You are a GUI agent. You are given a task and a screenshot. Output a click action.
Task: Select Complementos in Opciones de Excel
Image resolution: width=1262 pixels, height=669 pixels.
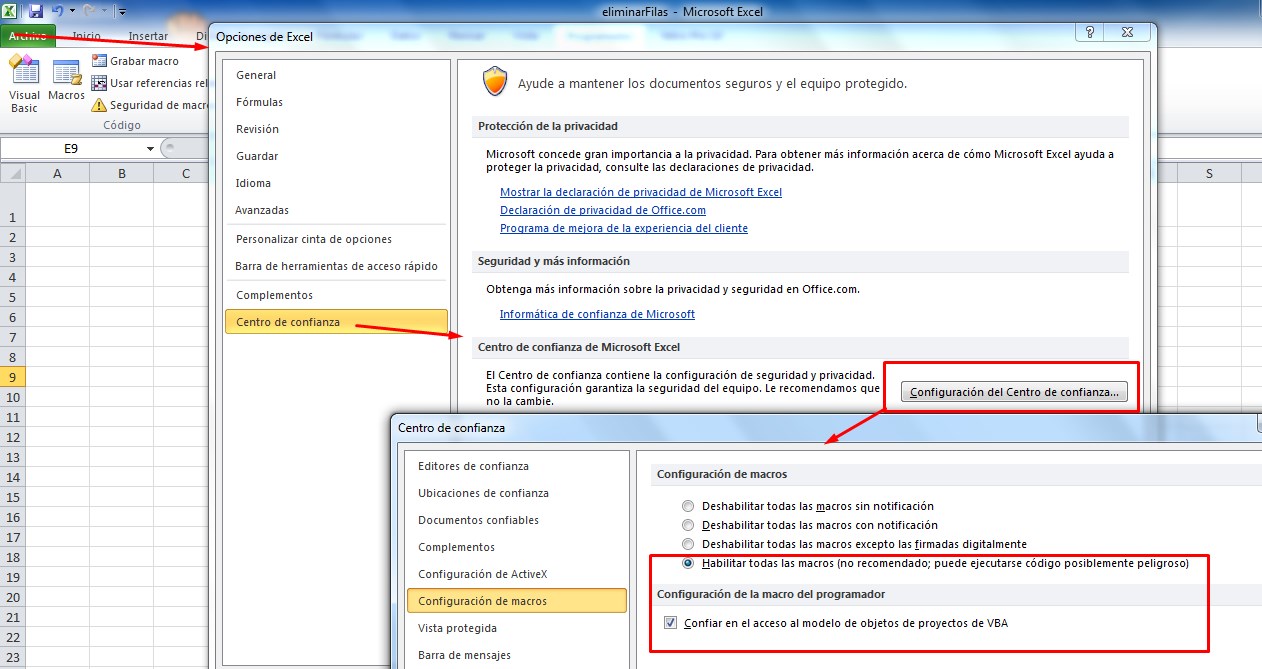point(335,295)
